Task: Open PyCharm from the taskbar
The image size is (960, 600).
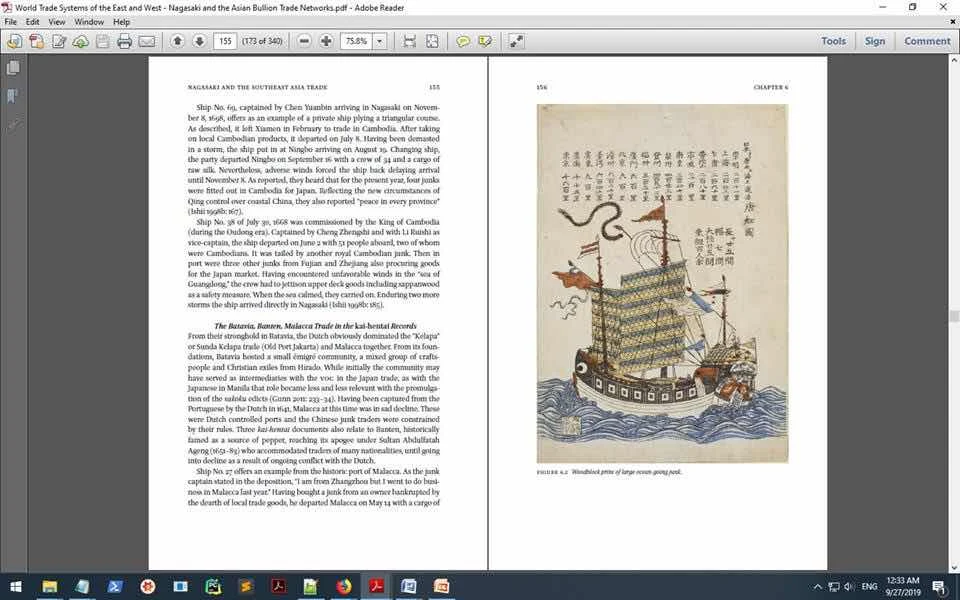Action: tap(212, 587)
